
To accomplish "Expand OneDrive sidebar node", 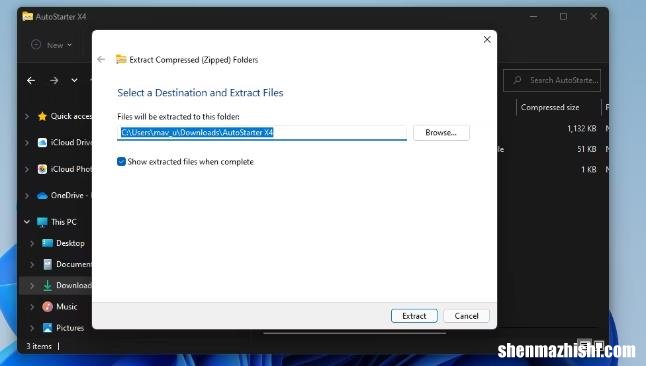I will pyautogui.click(x=27, y=195).
